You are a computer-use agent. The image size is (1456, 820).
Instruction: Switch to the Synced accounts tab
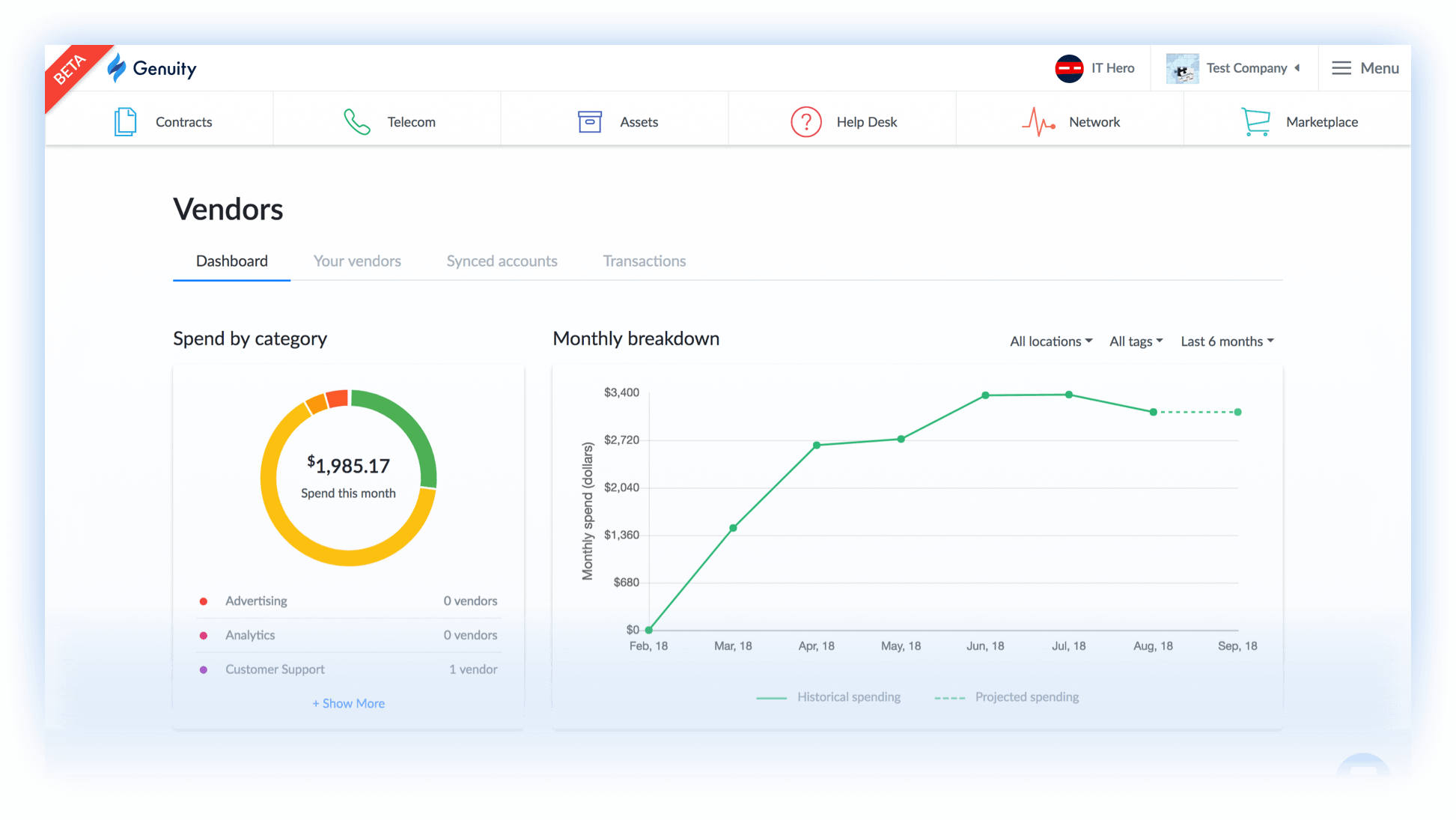point(502,261)
